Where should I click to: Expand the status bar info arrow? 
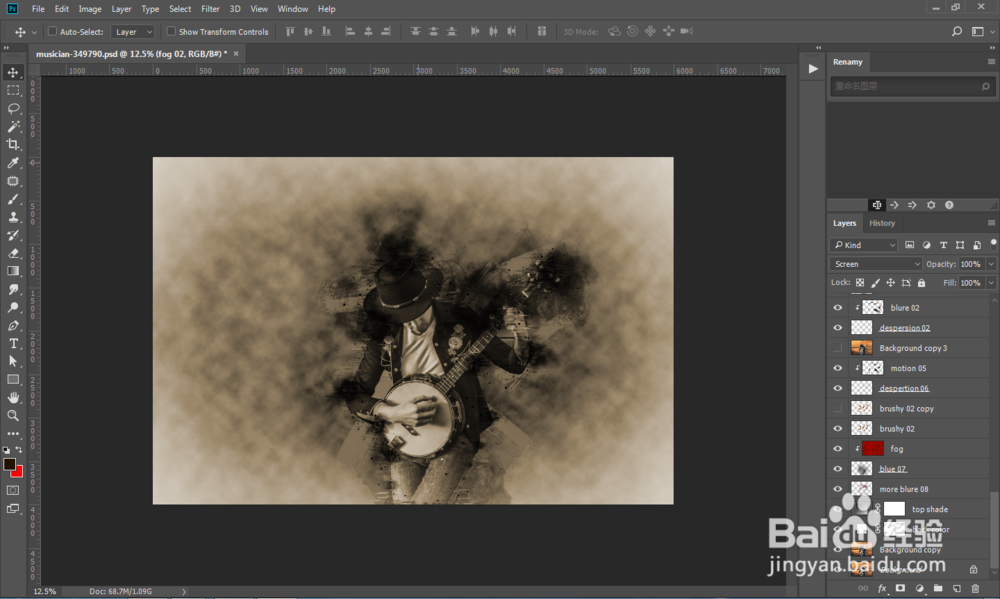[x=184, y=591]
